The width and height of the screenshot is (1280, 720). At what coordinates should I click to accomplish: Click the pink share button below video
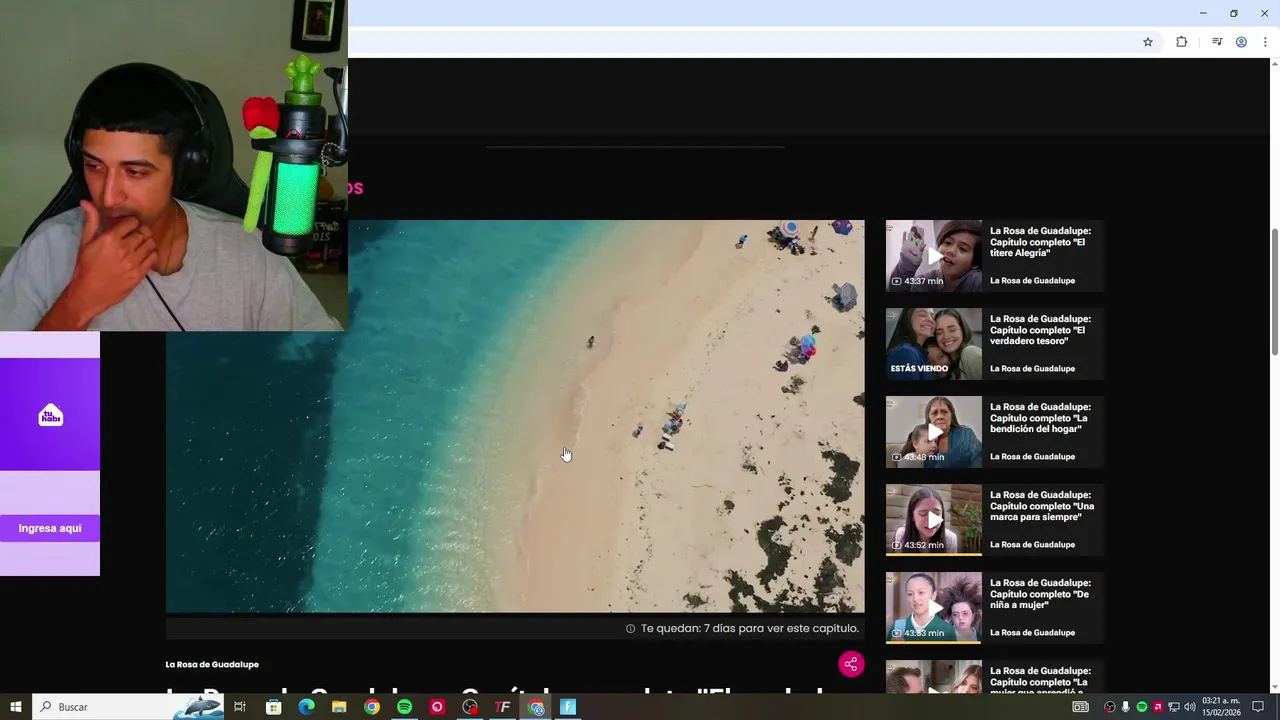coord(851,664)
